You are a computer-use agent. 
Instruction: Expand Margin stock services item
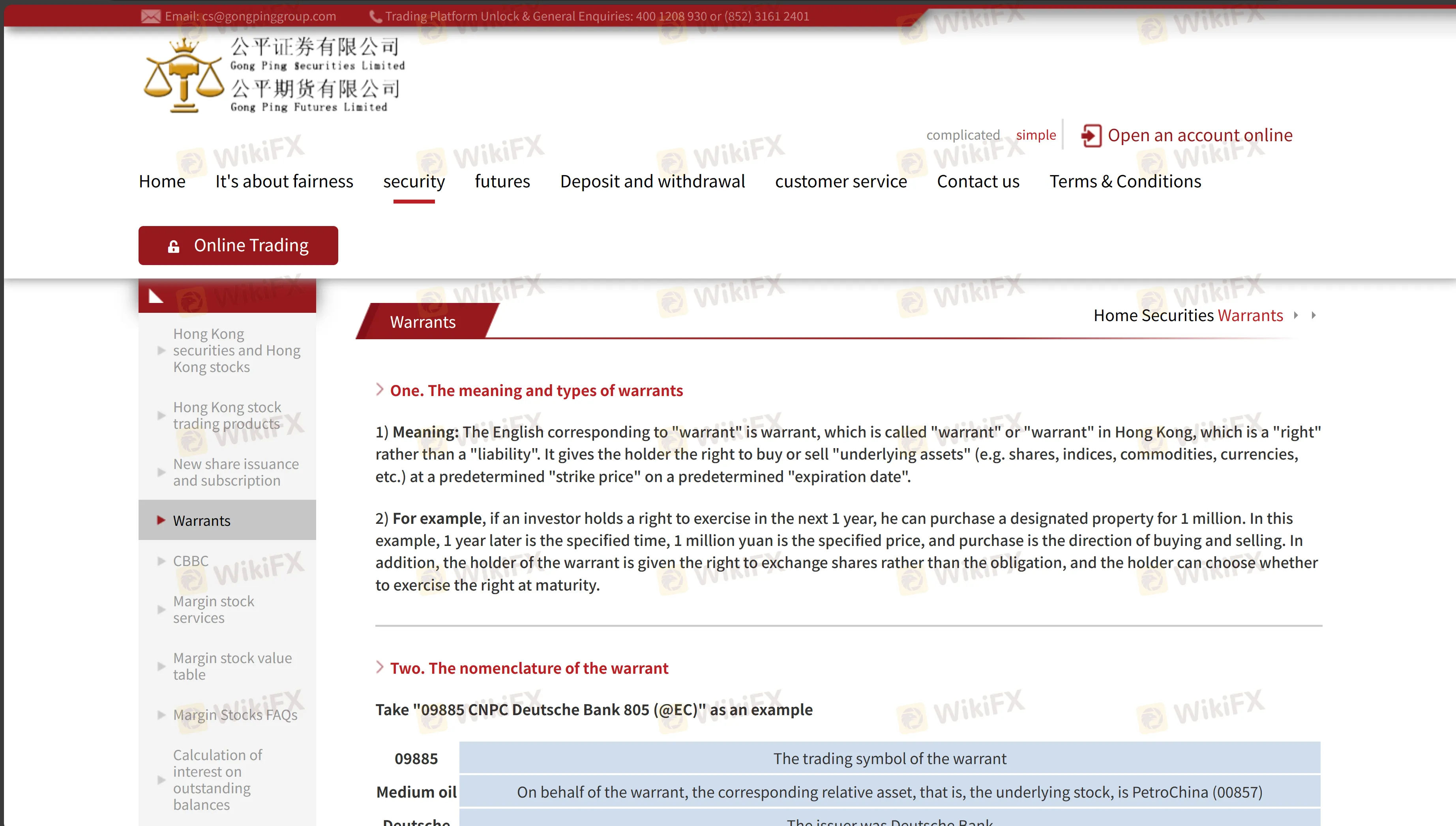[x=214, y=609]
